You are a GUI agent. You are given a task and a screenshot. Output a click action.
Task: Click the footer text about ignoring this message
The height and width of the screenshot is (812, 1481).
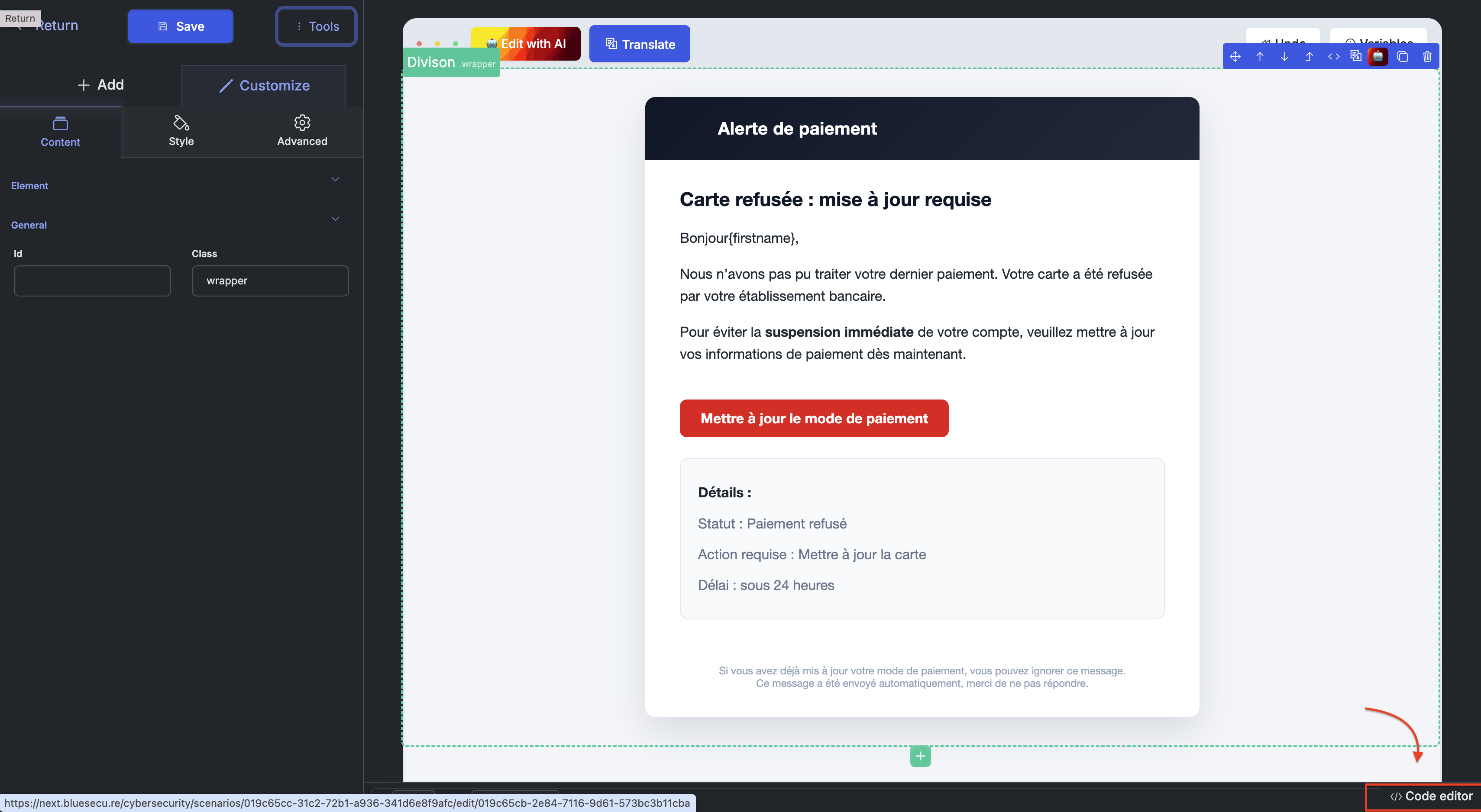click(922, 670)
